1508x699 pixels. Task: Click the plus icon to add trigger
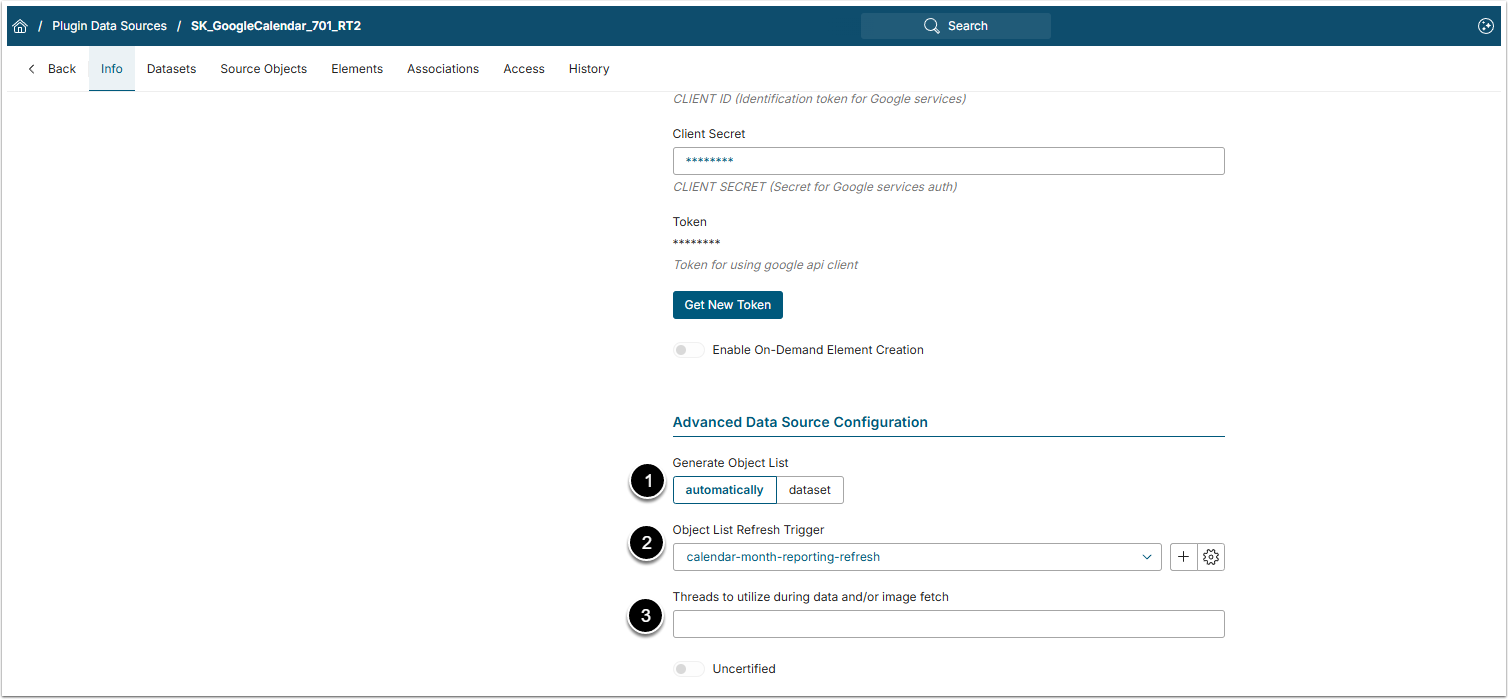point(1183,557)
